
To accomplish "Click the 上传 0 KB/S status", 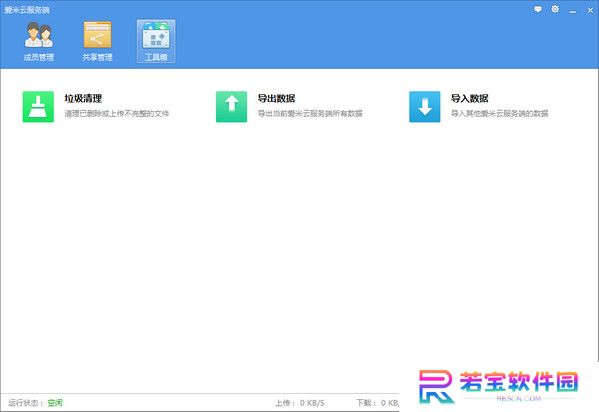I will [x=300, y=403].
